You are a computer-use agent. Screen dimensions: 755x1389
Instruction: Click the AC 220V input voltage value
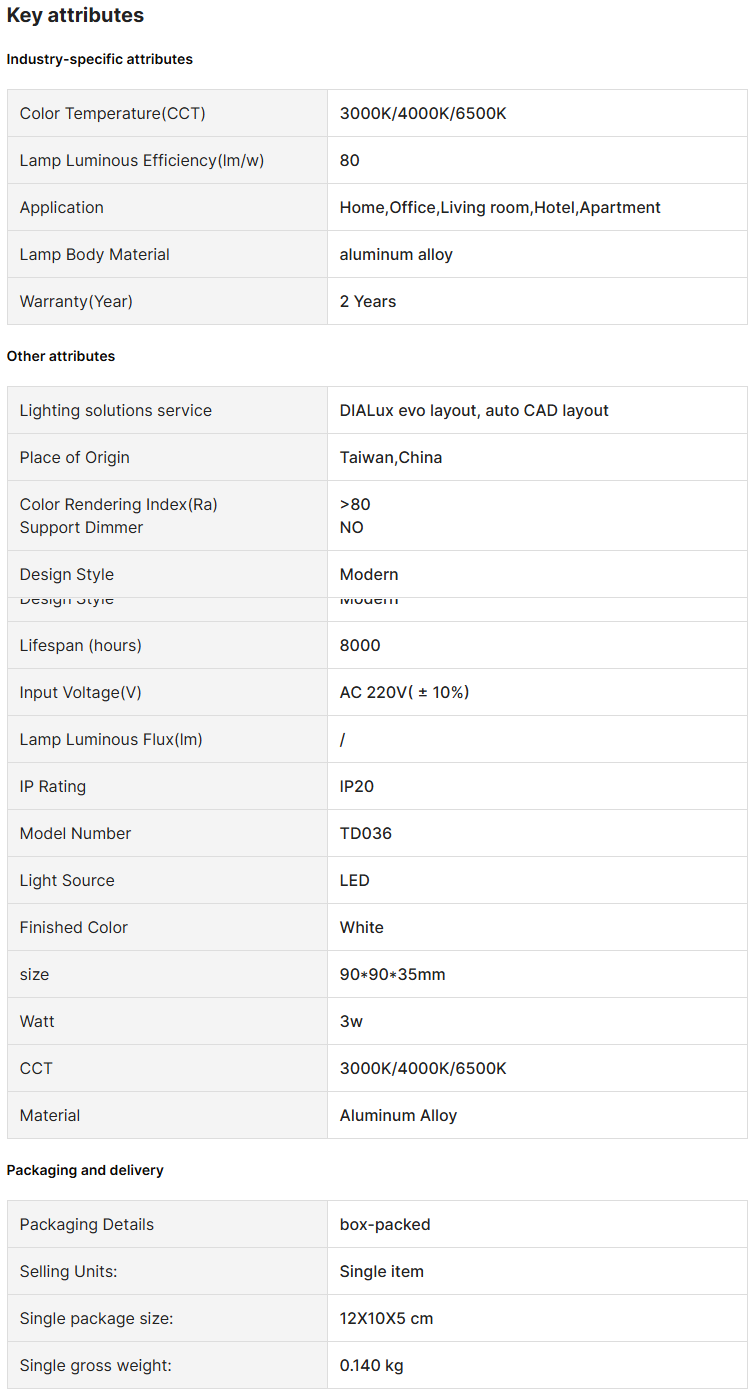pos(404,693)
